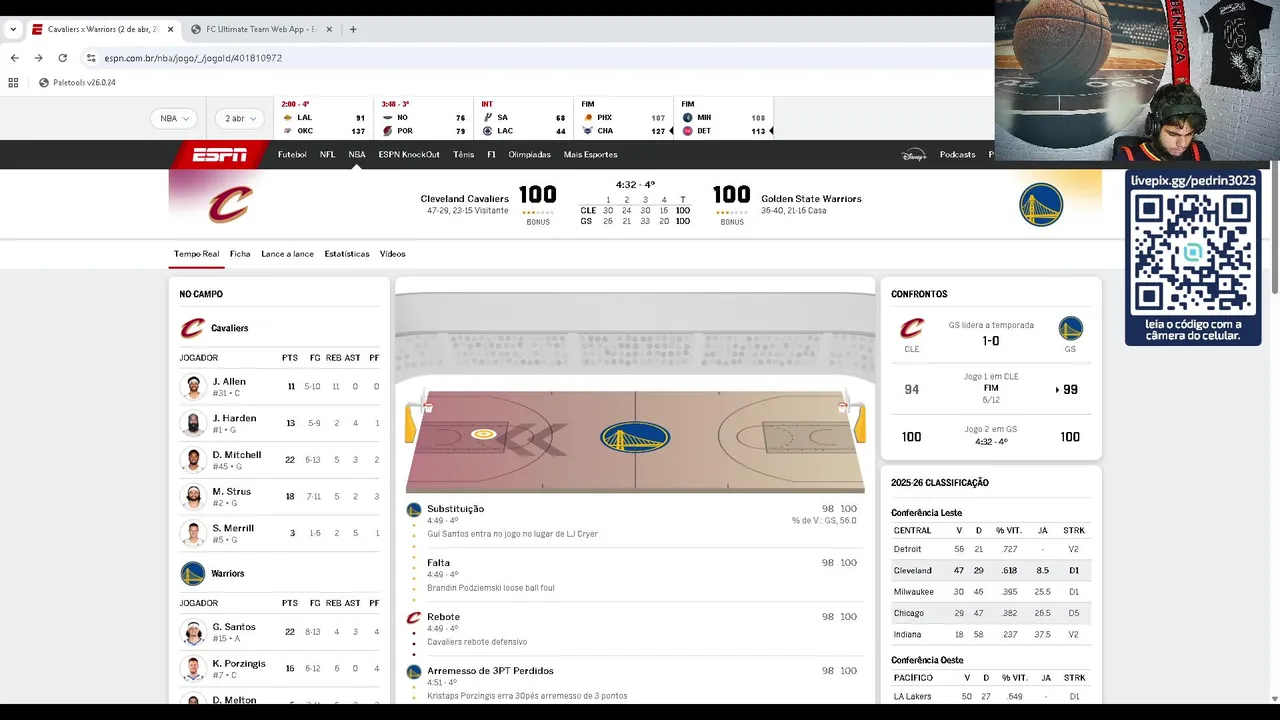Click CLE logo in Confrontos panel
The height and width of the screenshot is (720, 1280).
point(912,329)
